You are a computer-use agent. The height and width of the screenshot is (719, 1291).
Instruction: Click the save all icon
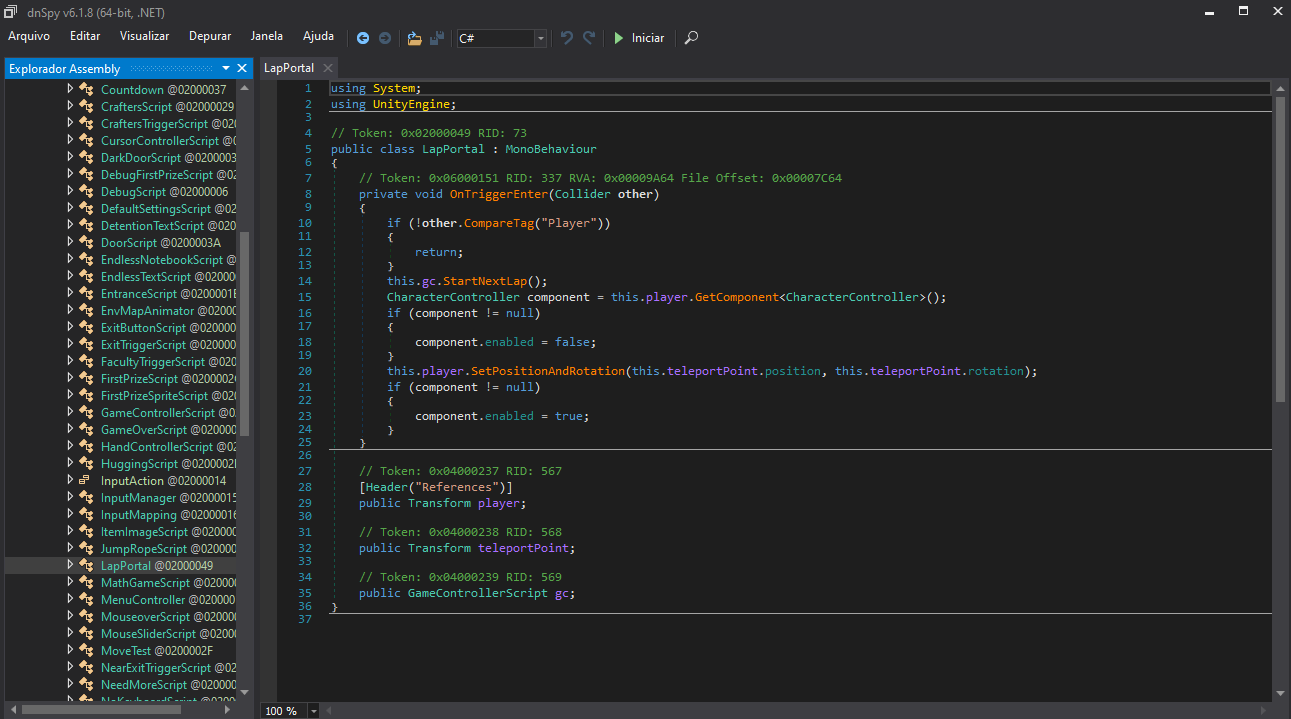tap(437, 38)
